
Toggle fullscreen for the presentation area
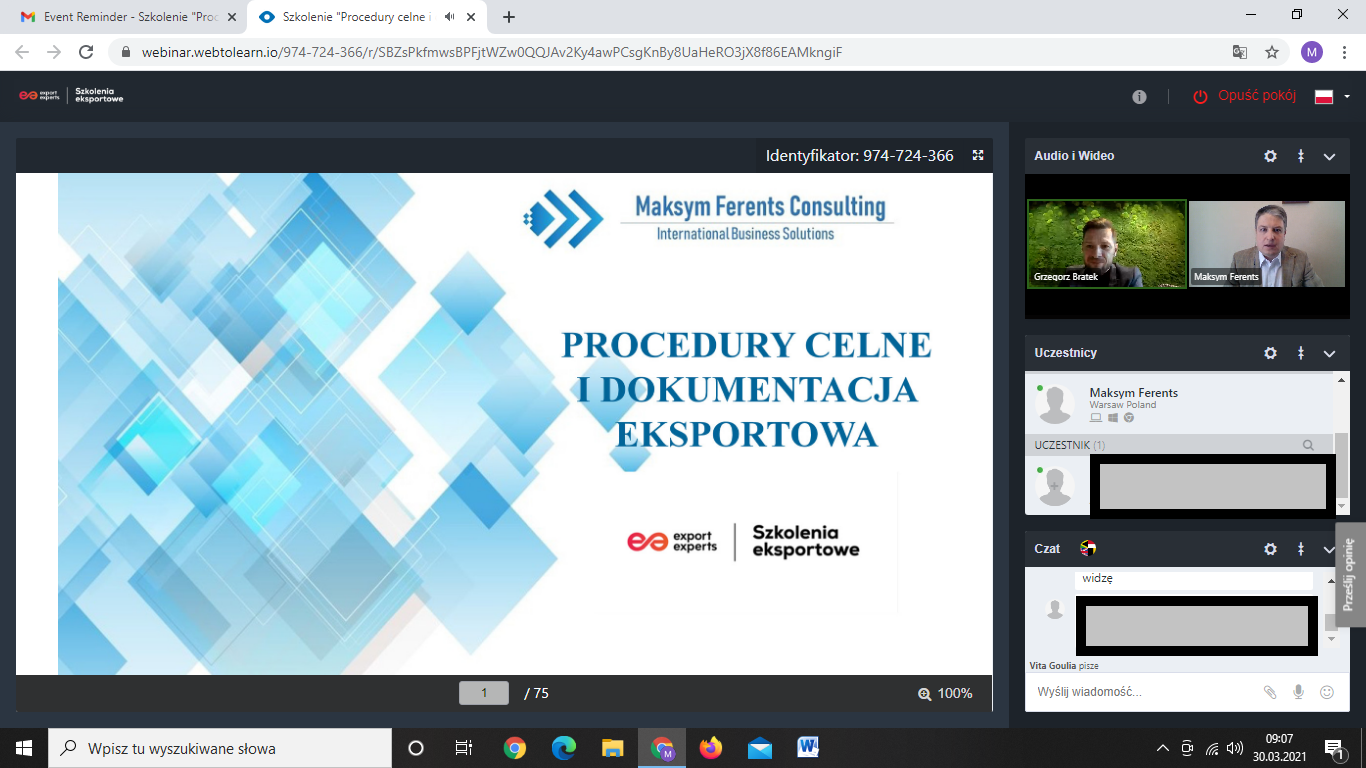[978, 155]
